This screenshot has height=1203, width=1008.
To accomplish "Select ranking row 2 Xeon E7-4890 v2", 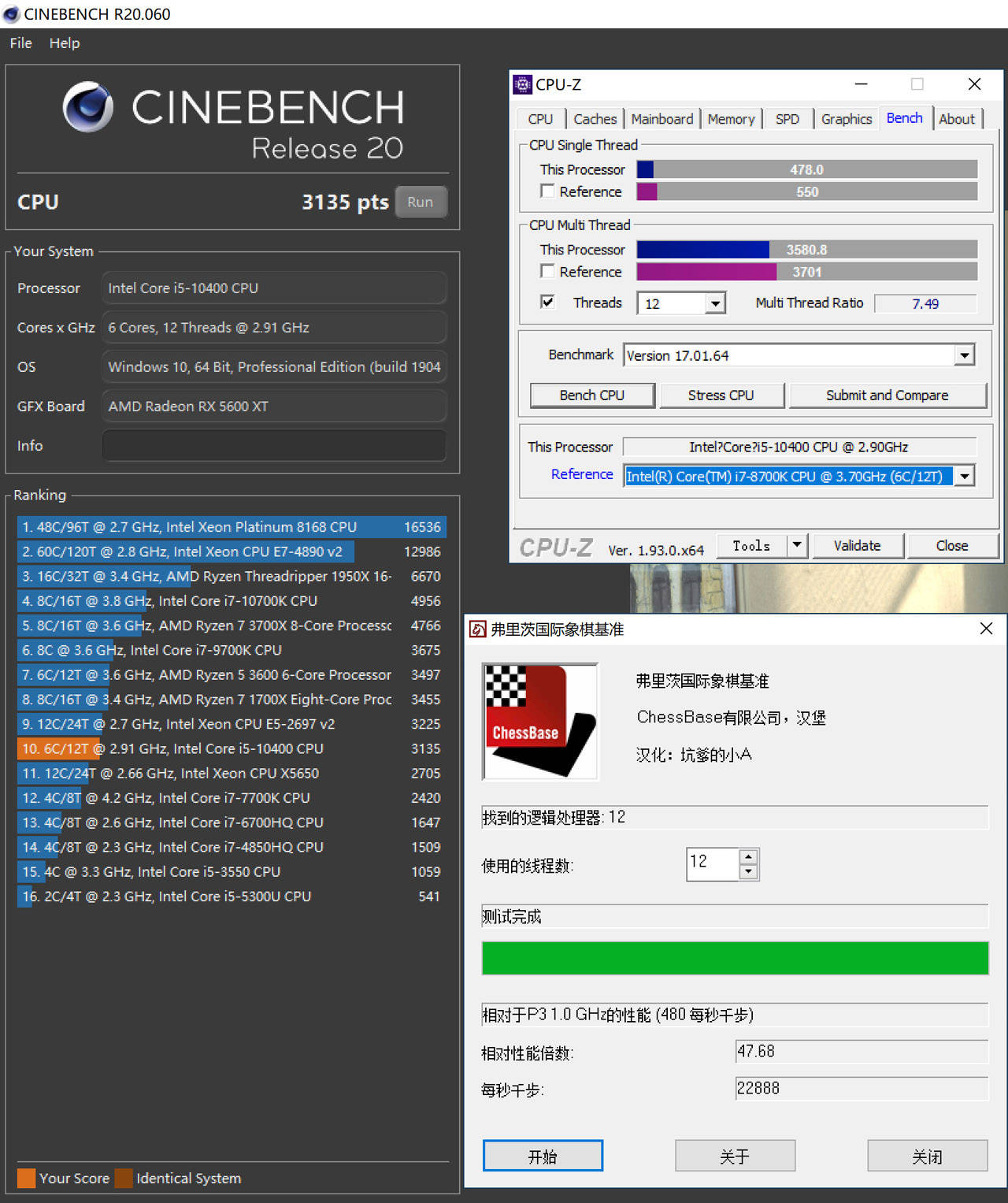I will (232, 551).
